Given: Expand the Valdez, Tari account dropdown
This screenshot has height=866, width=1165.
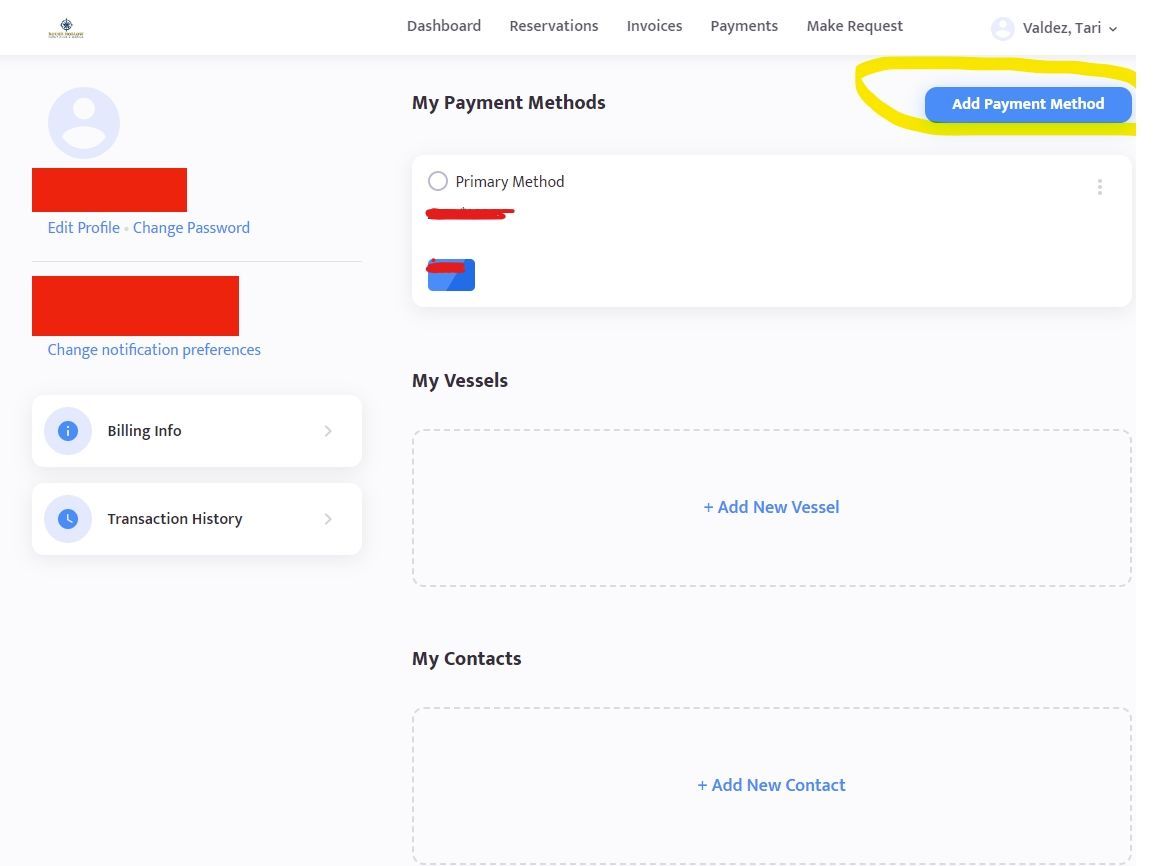Looking at the screenshot, I should pyautogui.click(x=1070, y=28).
